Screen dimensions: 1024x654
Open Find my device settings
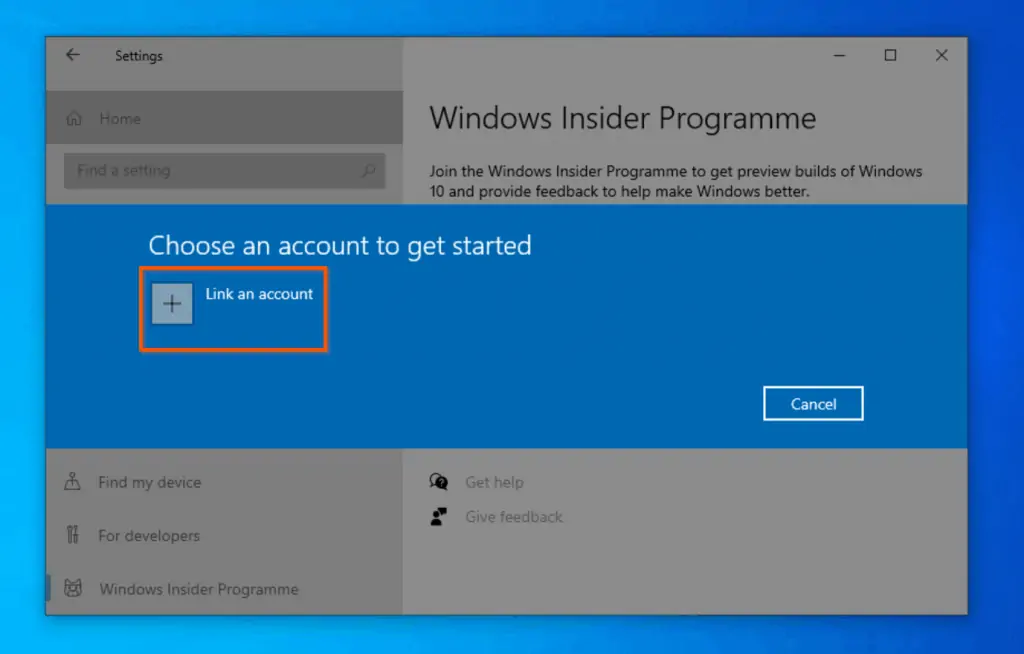pyautogui.click(x=150, y=482)
